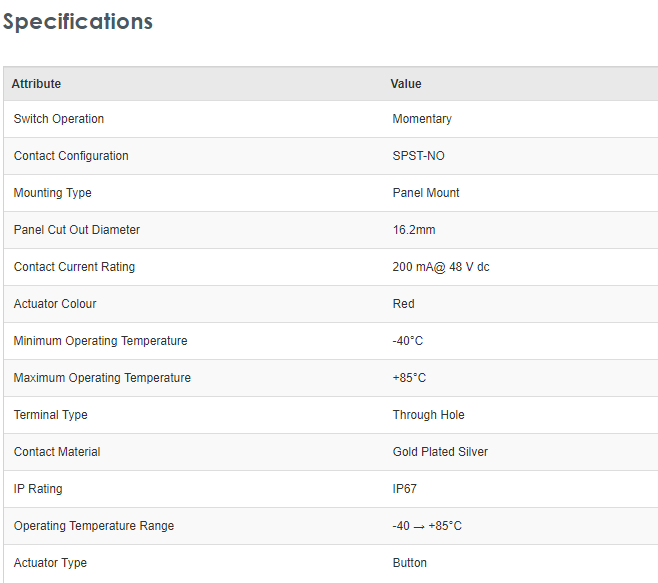Click the Value column header
The height and width of the screenshot is (583, 658).
(x=406, y=84)
